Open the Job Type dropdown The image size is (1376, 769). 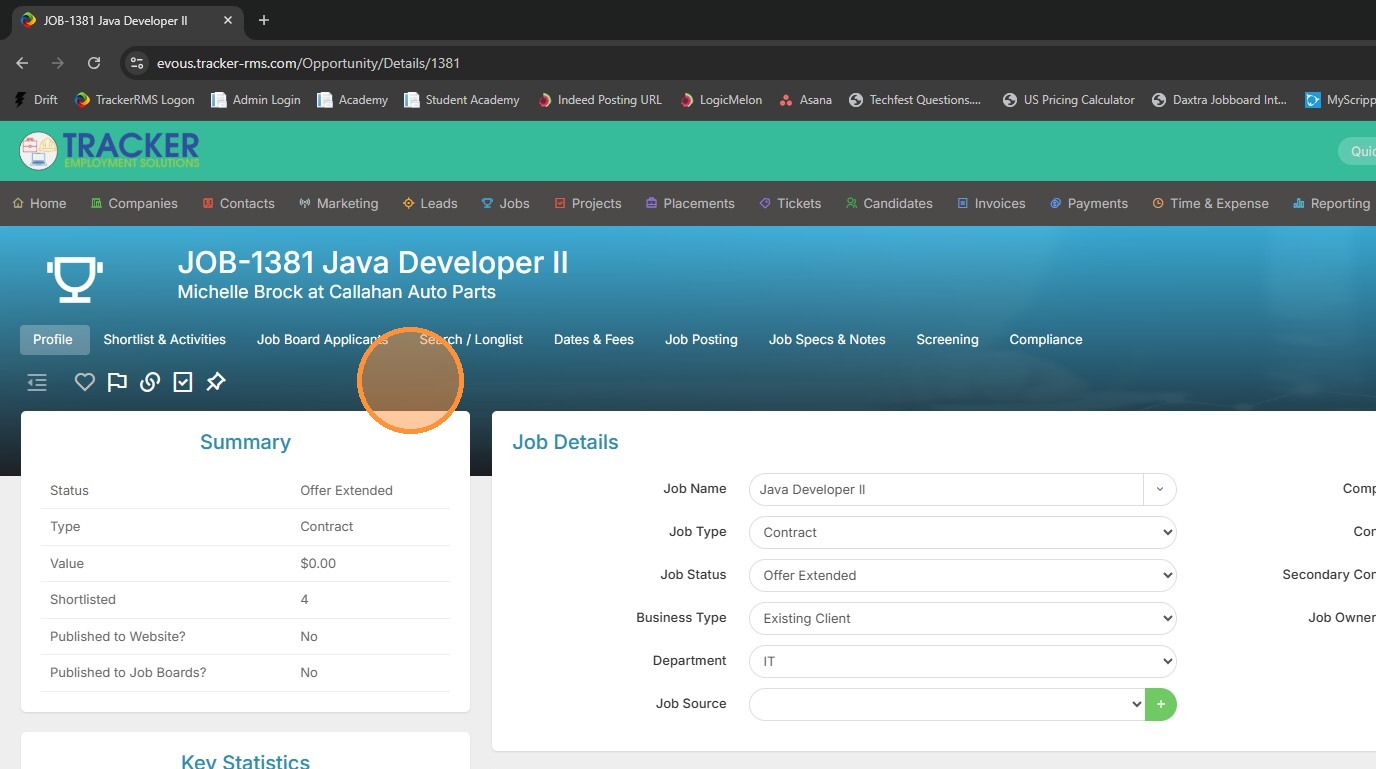(962, 533)
